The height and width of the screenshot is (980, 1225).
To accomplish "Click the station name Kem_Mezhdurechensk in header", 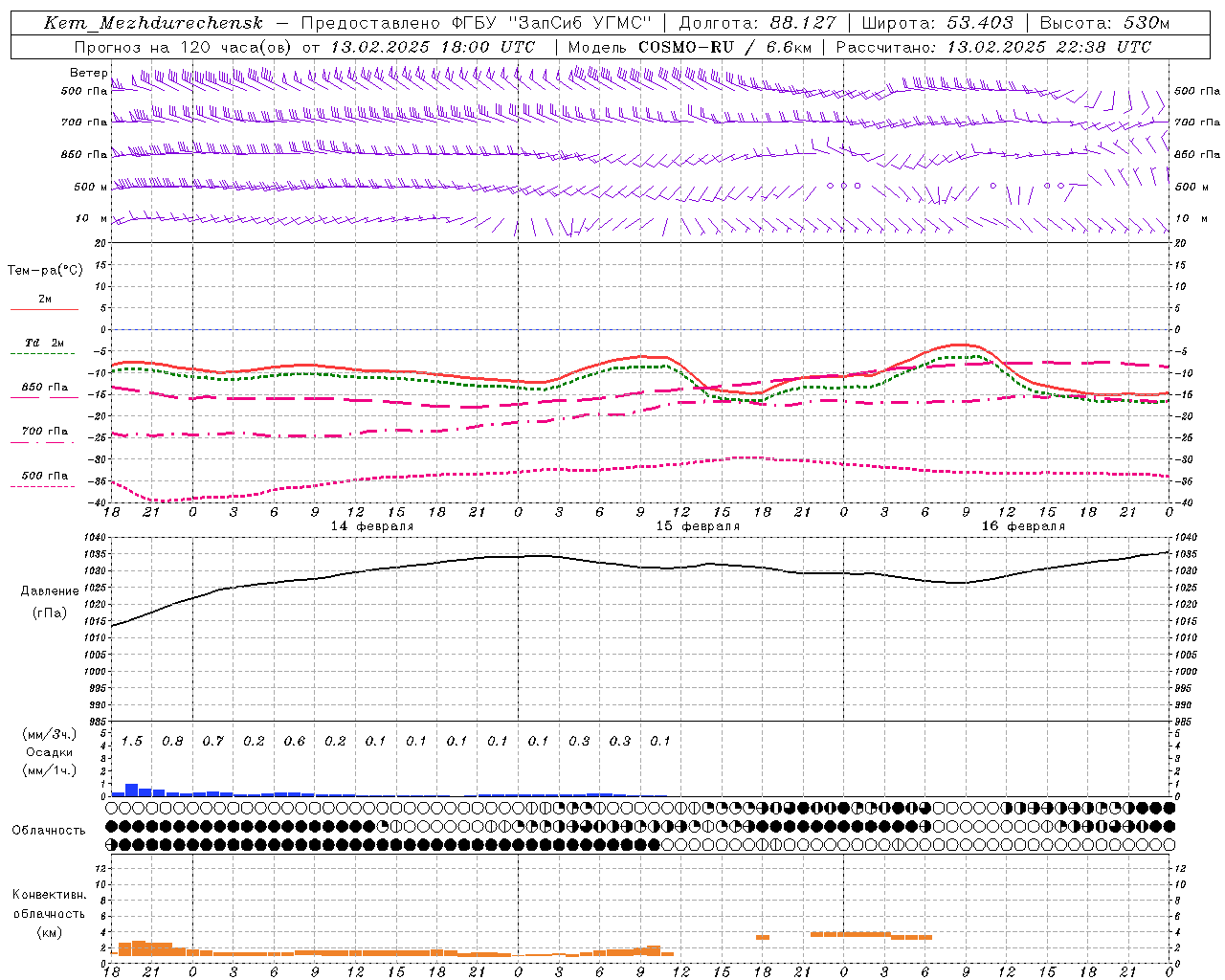I will [x=153, y=23].
